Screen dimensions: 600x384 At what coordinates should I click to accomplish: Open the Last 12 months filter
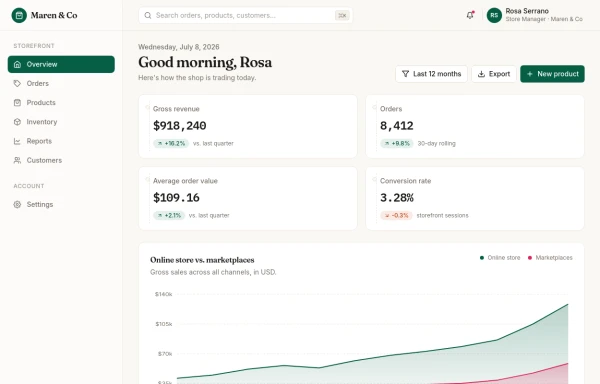click(431, 74)
